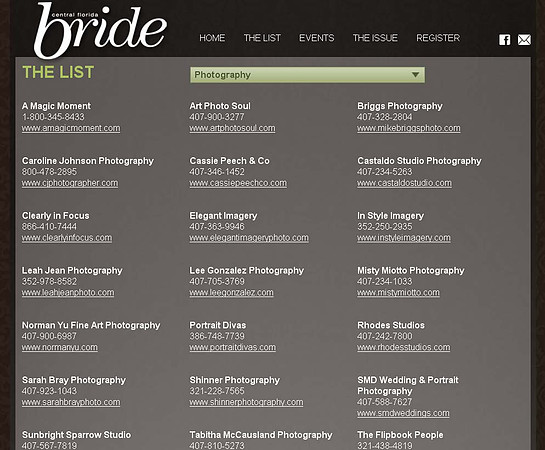Visit www.cassiepeechco.com link

238,183
